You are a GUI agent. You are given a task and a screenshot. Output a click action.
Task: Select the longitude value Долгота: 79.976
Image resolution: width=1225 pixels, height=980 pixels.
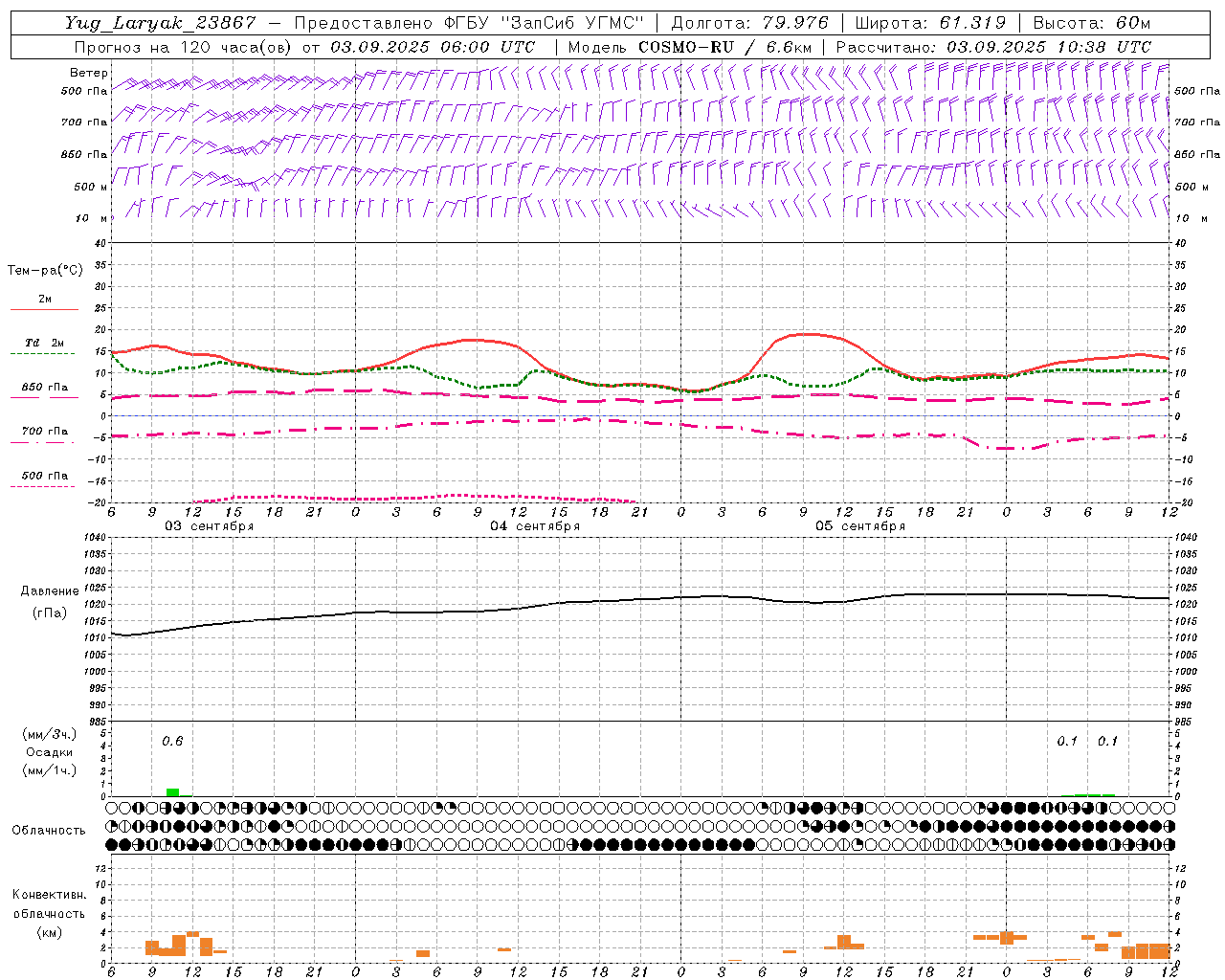click(750, 23)
